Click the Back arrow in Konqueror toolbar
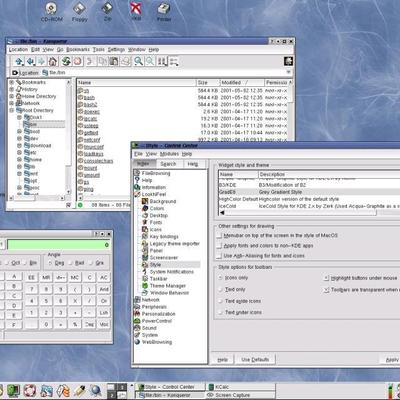Viewport: 400px width, 400px height. 31,61
